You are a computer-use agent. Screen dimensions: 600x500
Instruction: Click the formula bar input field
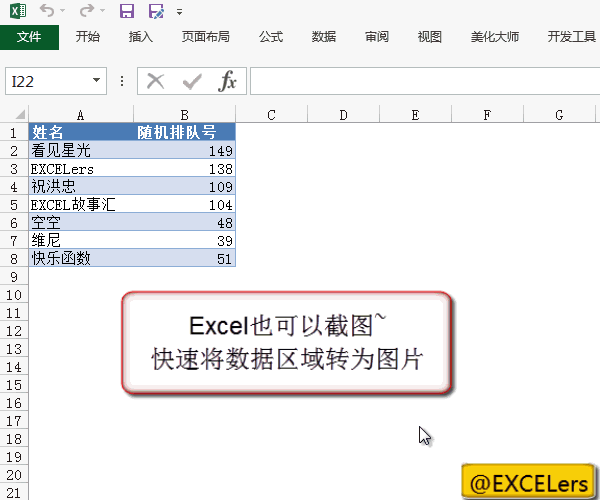tap(420, 81)
